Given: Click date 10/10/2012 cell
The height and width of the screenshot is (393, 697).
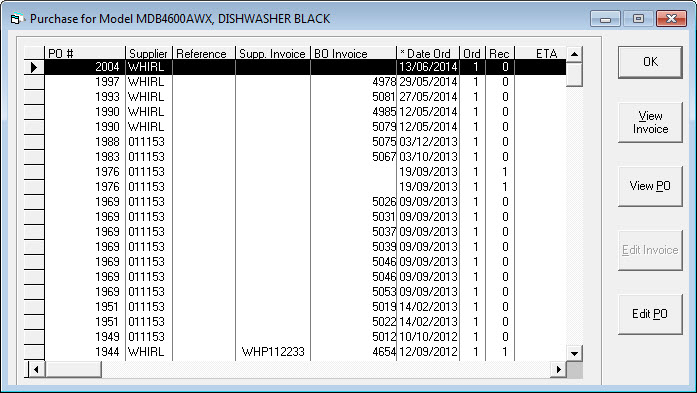Looking at the screenshot, I should click(x=428, y=337).
